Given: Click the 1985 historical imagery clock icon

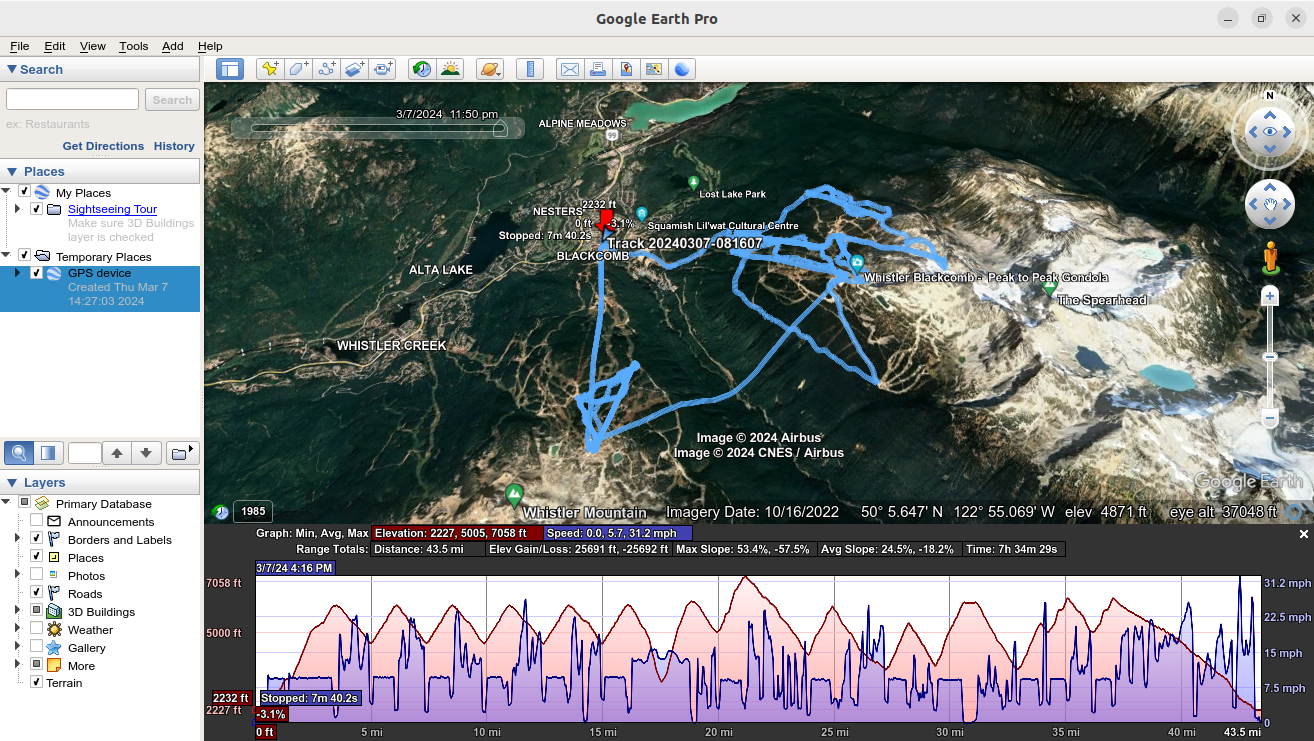Looking at the screenshot, I should coord(221,512).
